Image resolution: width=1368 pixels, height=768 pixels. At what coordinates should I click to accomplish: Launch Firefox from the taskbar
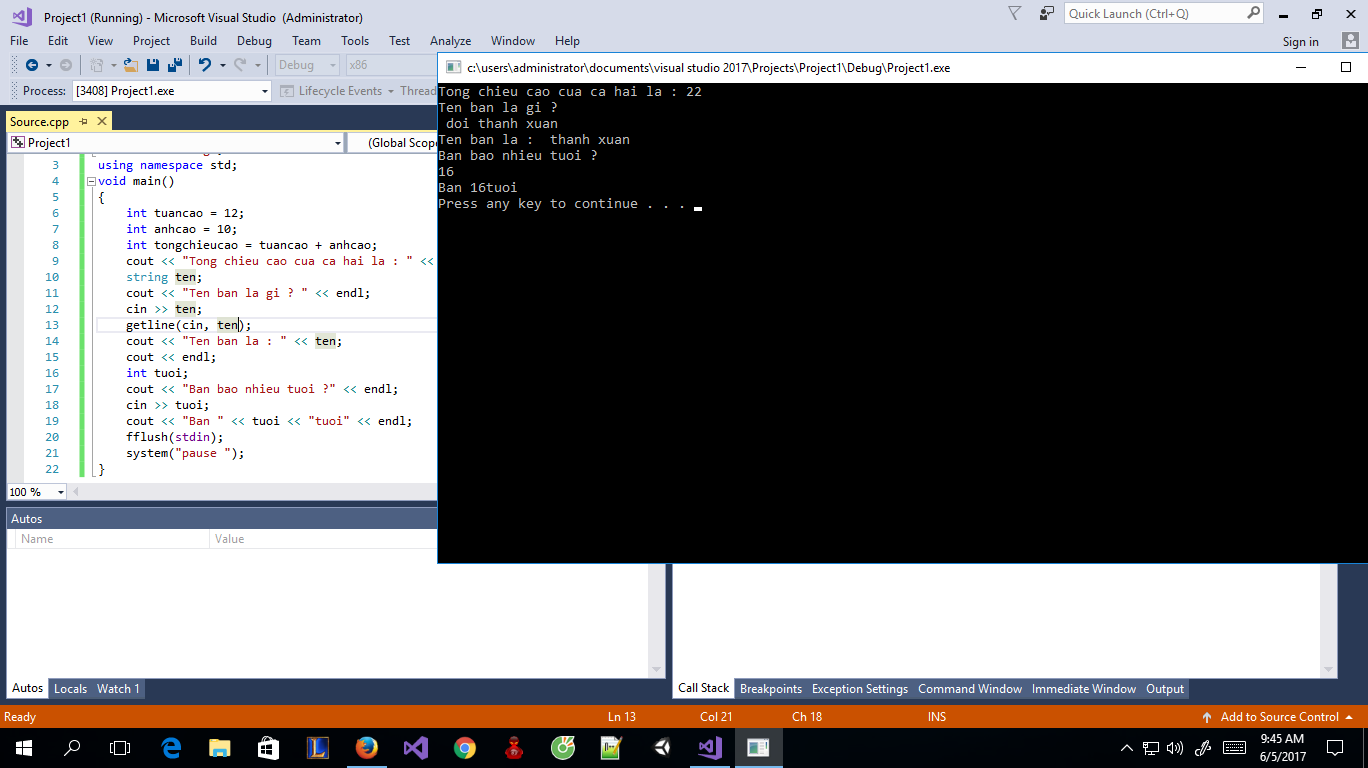[x=367, y=747]
